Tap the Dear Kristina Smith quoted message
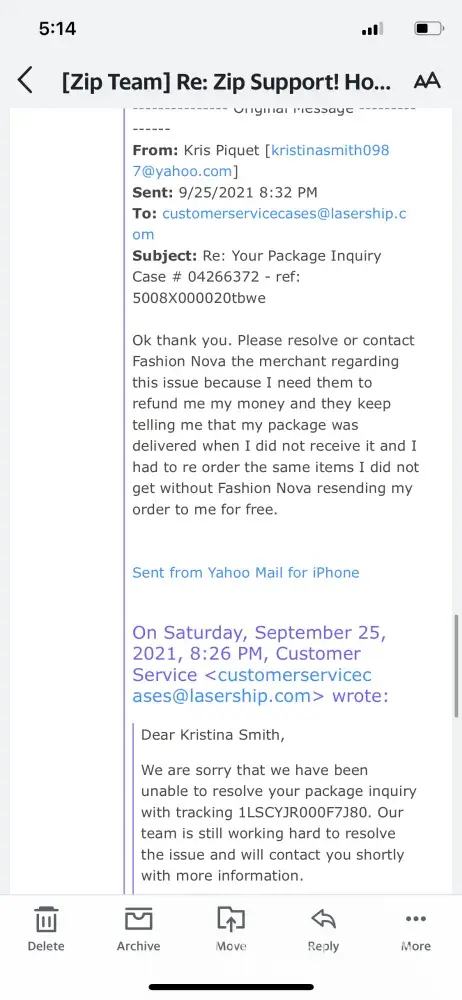The image size is (462, 1000). [214, 734]
